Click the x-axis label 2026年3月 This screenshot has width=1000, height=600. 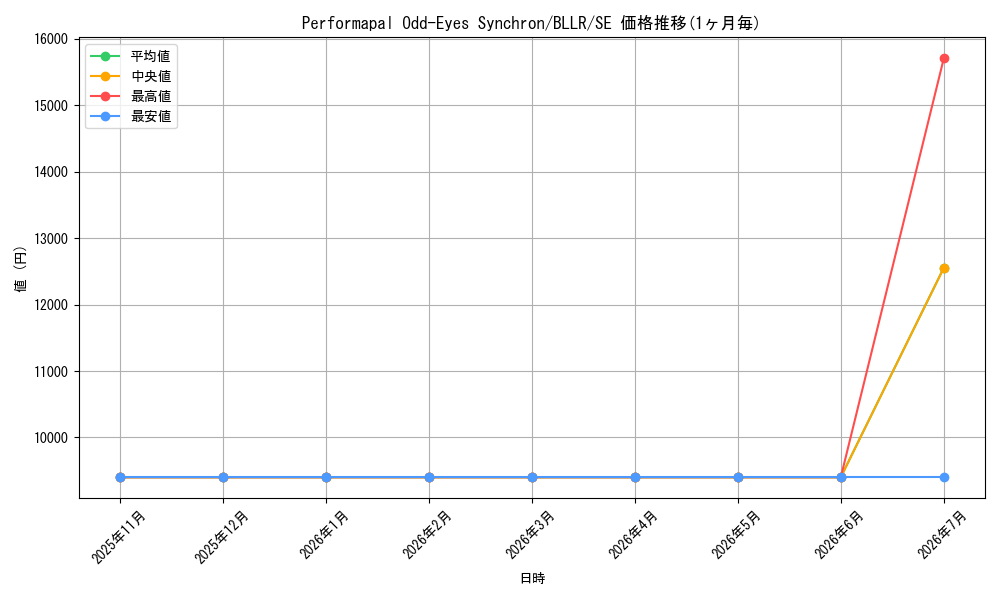click(x=531, y=536)
